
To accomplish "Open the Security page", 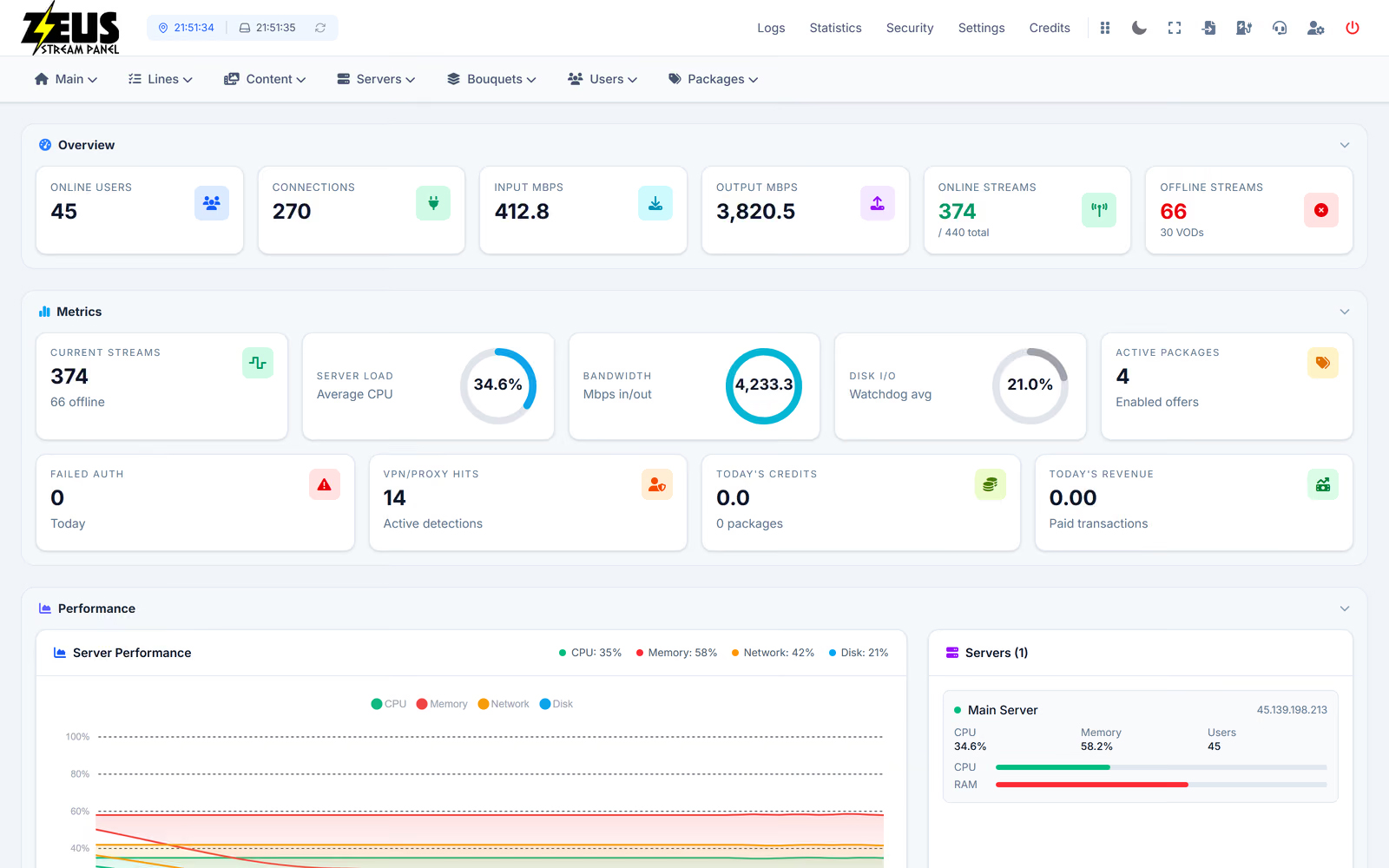I will [x=910, y=28].
